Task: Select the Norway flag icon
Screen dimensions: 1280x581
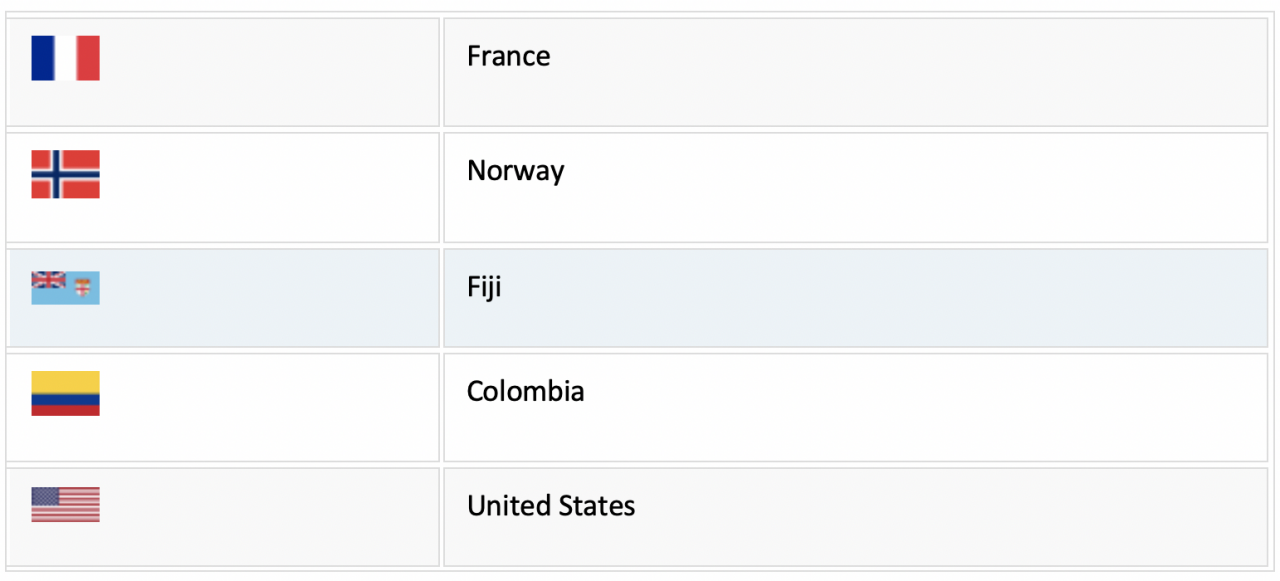Action: click(65, 174)
